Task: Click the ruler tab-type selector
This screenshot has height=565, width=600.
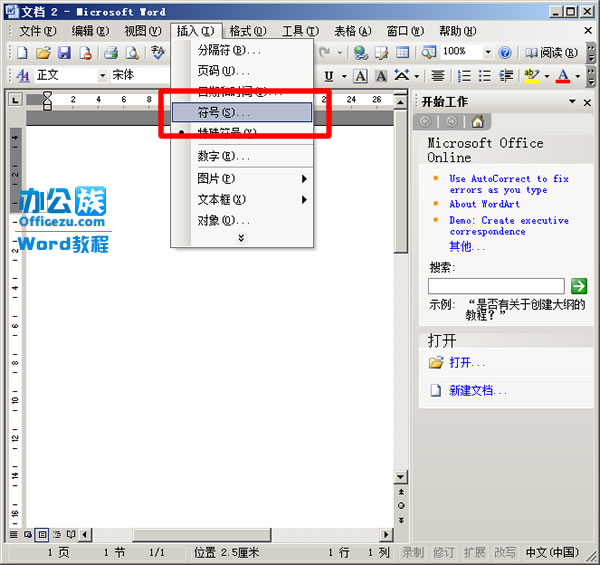Action: [x=15, y=100]
